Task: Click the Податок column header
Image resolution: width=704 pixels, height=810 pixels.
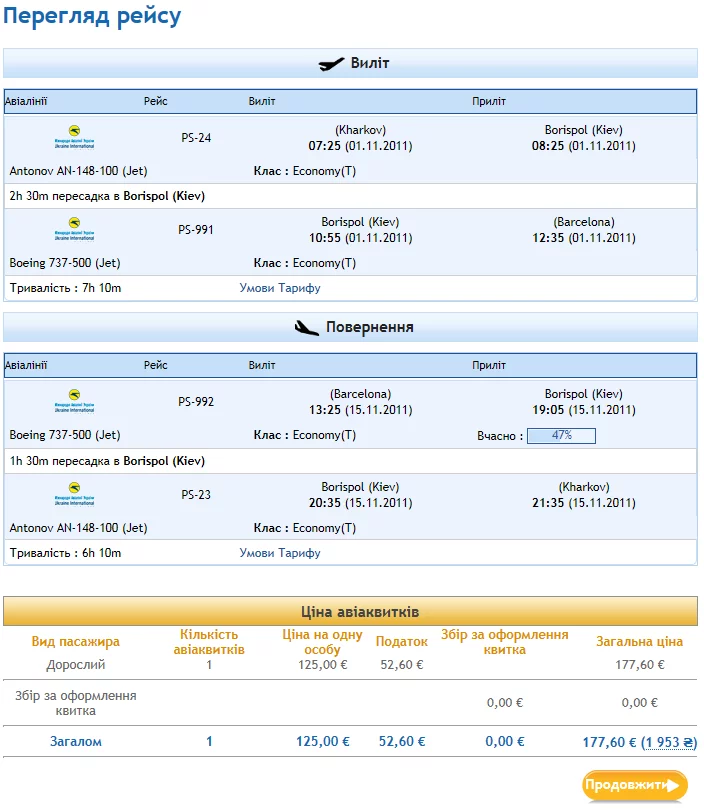Action: 401,642
